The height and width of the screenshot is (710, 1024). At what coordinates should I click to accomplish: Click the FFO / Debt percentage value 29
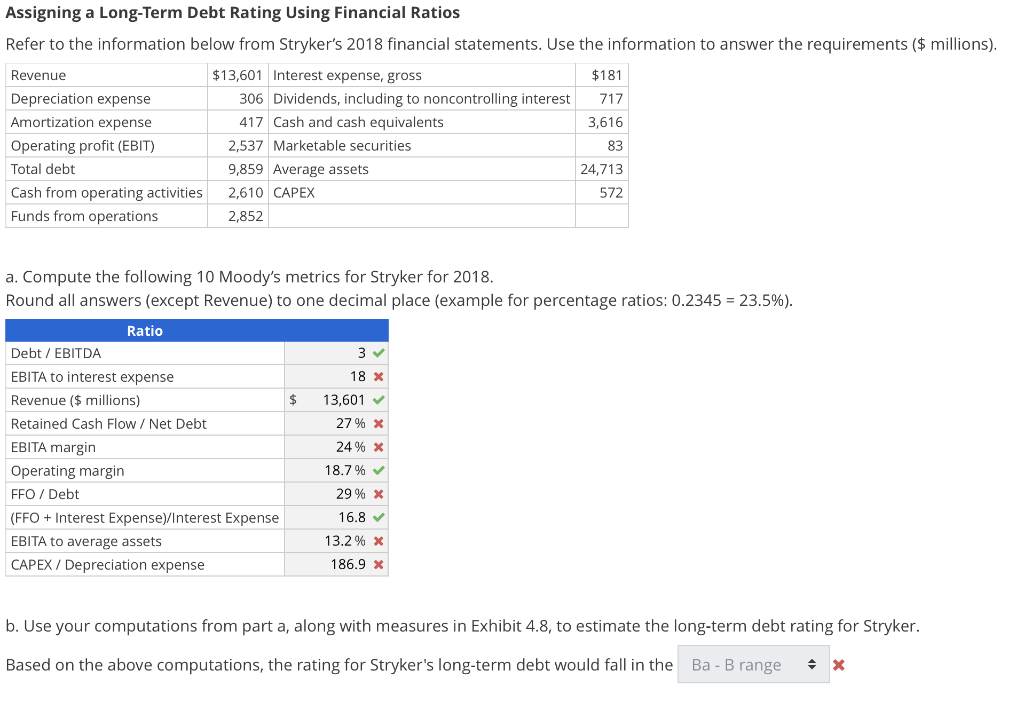coord(347,493)
